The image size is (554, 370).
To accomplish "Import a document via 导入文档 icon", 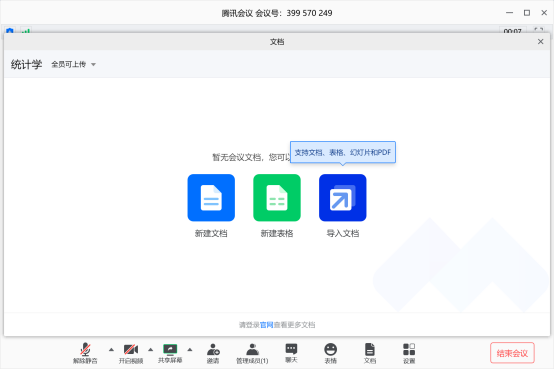I will coord(342,198).
